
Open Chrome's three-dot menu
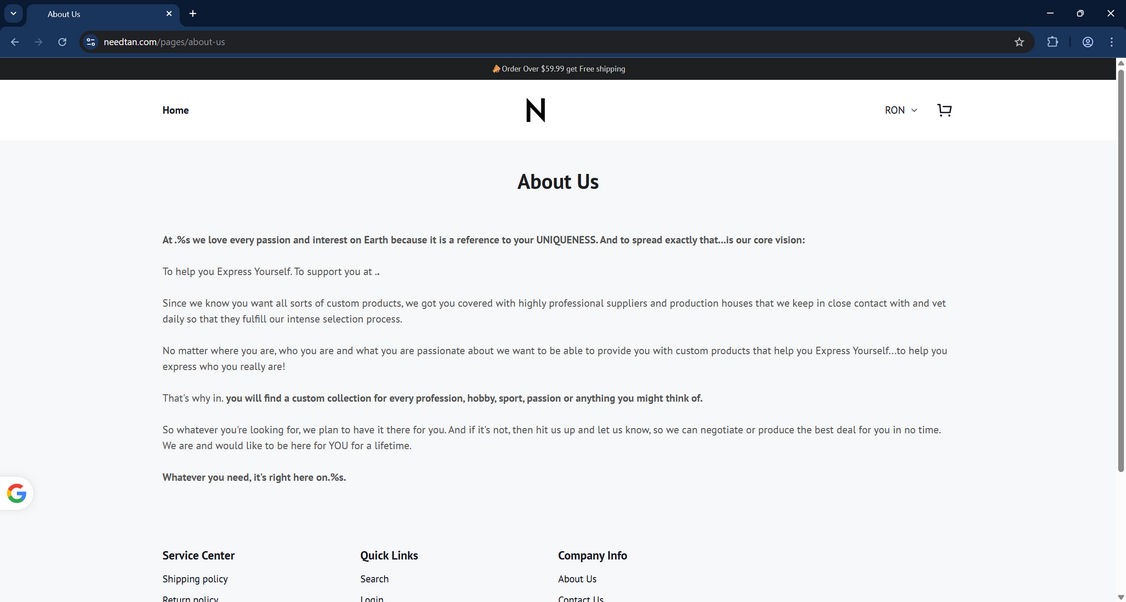1111,42
